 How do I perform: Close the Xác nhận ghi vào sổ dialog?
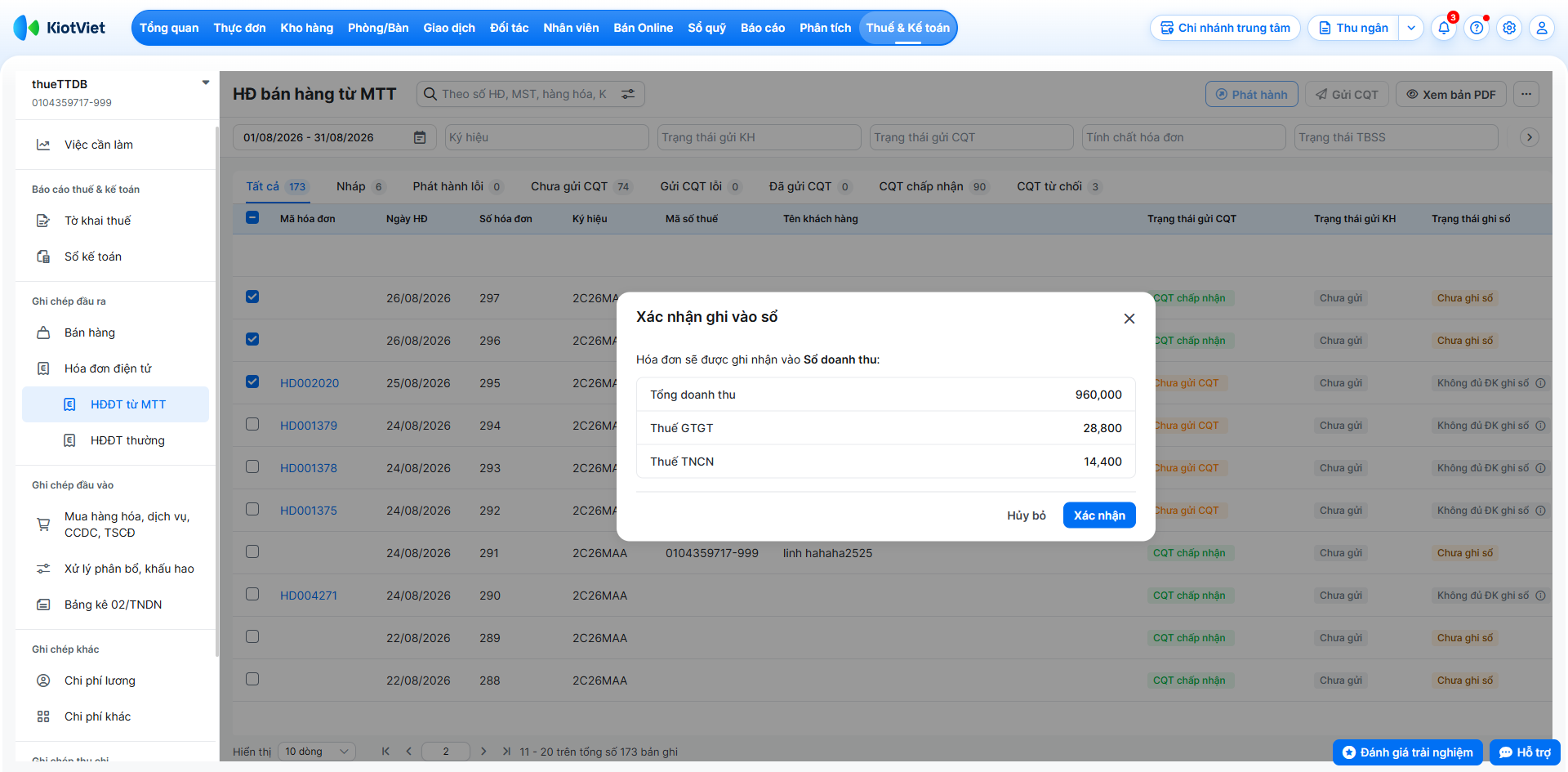tap(1129, 319)
